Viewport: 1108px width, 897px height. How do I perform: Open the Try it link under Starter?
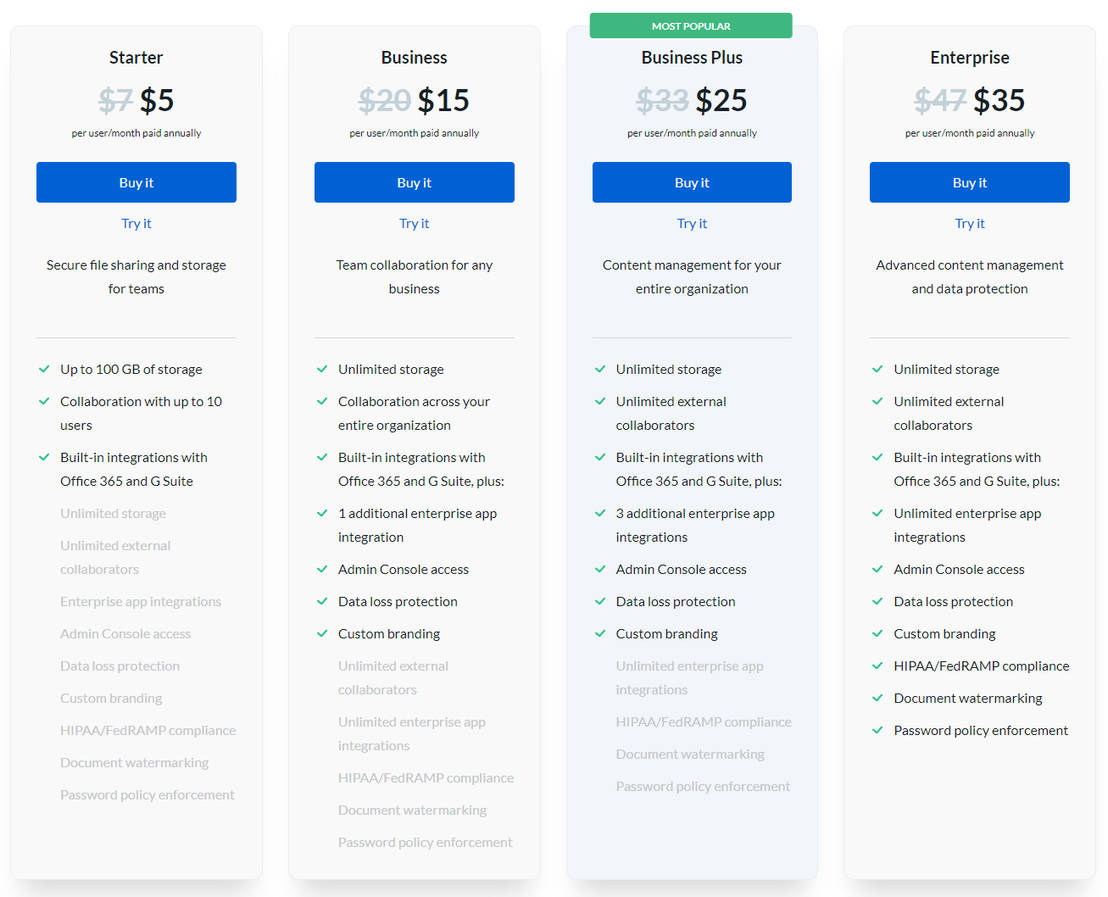click(x=136, y=223)
